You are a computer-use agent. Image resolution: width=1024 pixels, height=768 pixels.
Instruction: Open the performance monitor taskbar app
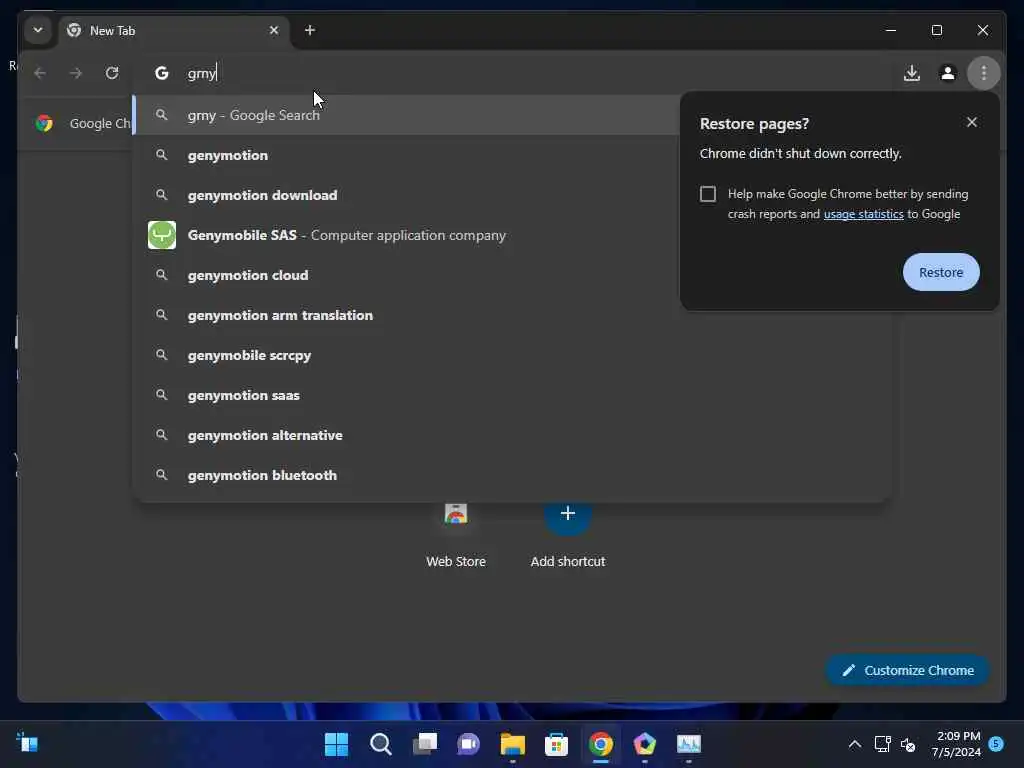tap(688, 744)
